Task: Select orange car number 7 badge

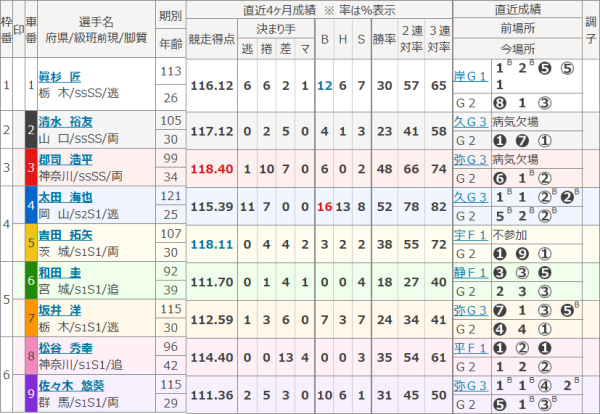Action: [x=31, y=318]
